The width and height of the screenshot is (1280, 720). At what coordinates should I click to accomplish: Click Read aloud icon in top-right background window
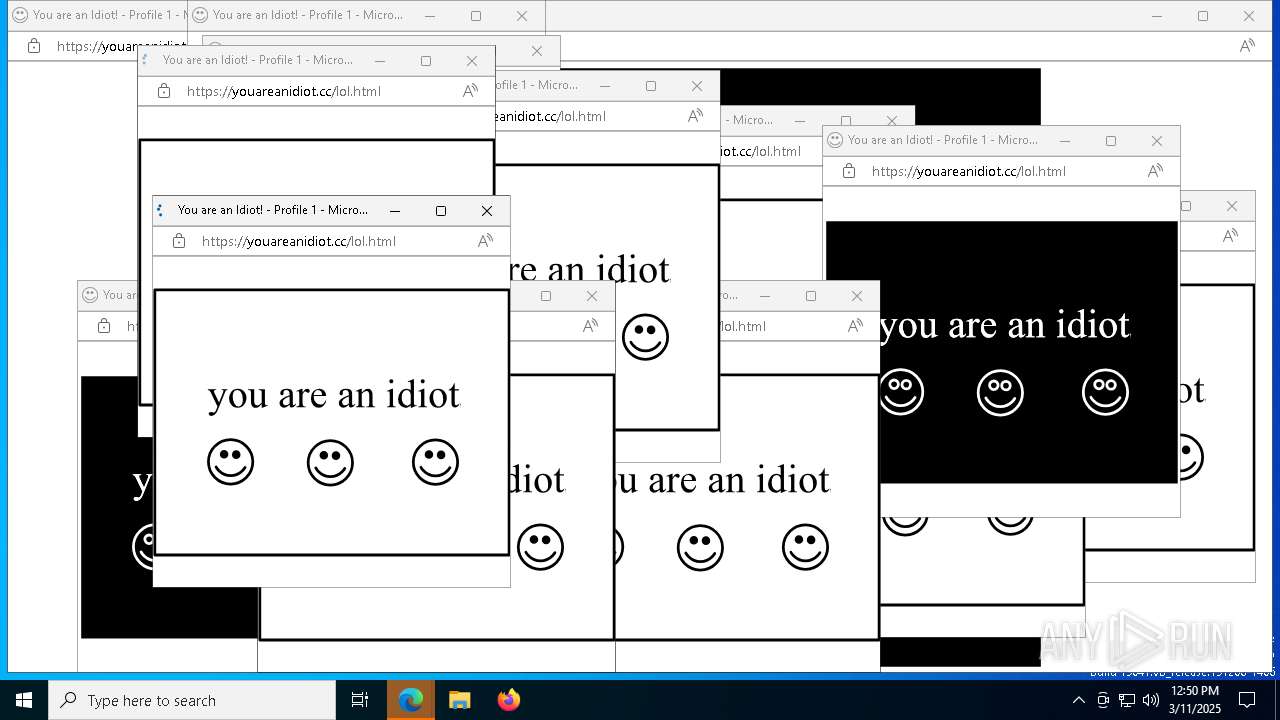click(1247, 46)
